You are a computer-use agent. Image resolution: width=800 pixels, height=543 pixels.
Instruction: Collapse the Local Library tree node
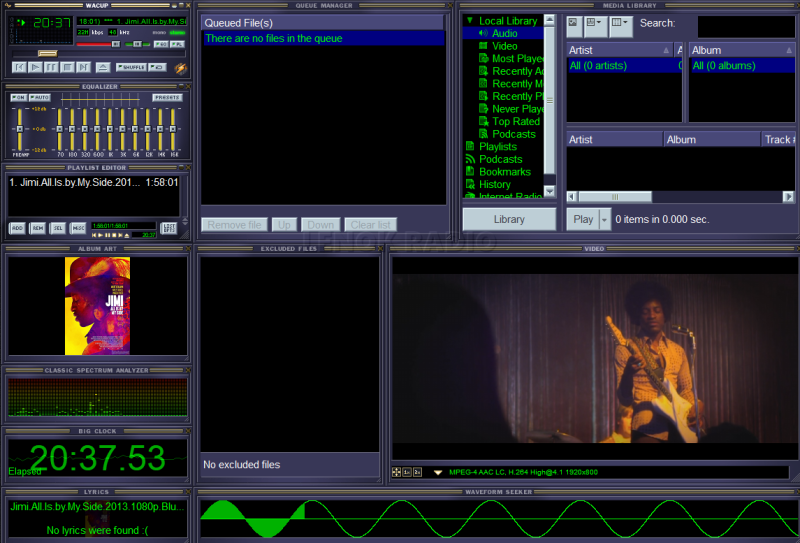tap(470, 20)
